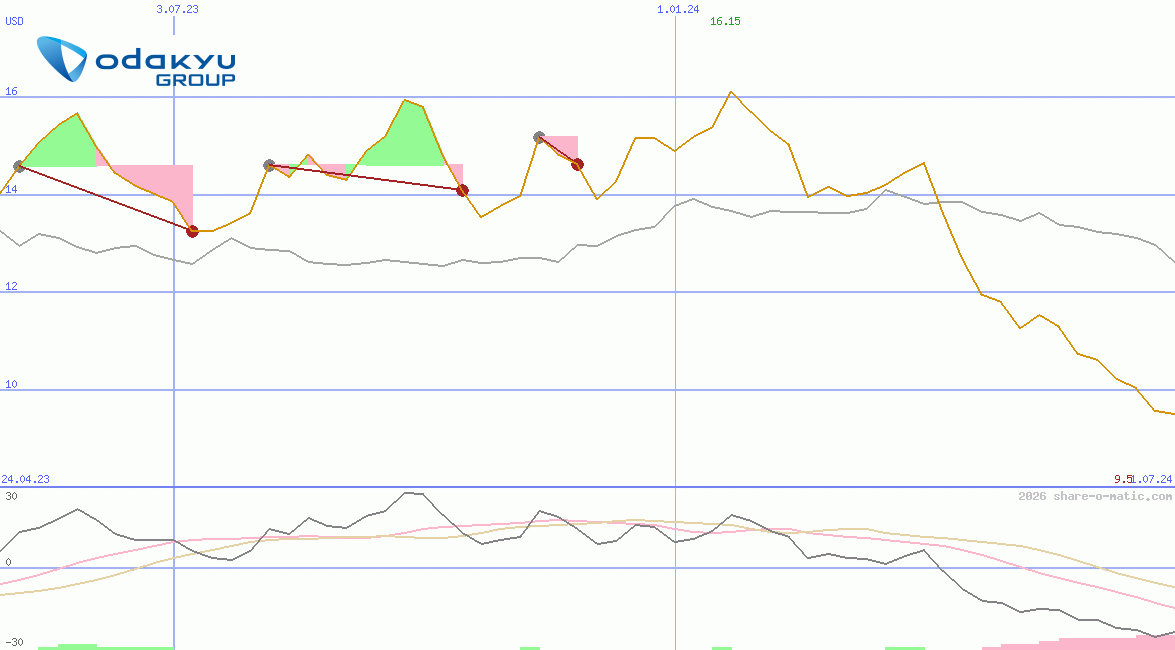Click the USD currency label

point(15,22)
